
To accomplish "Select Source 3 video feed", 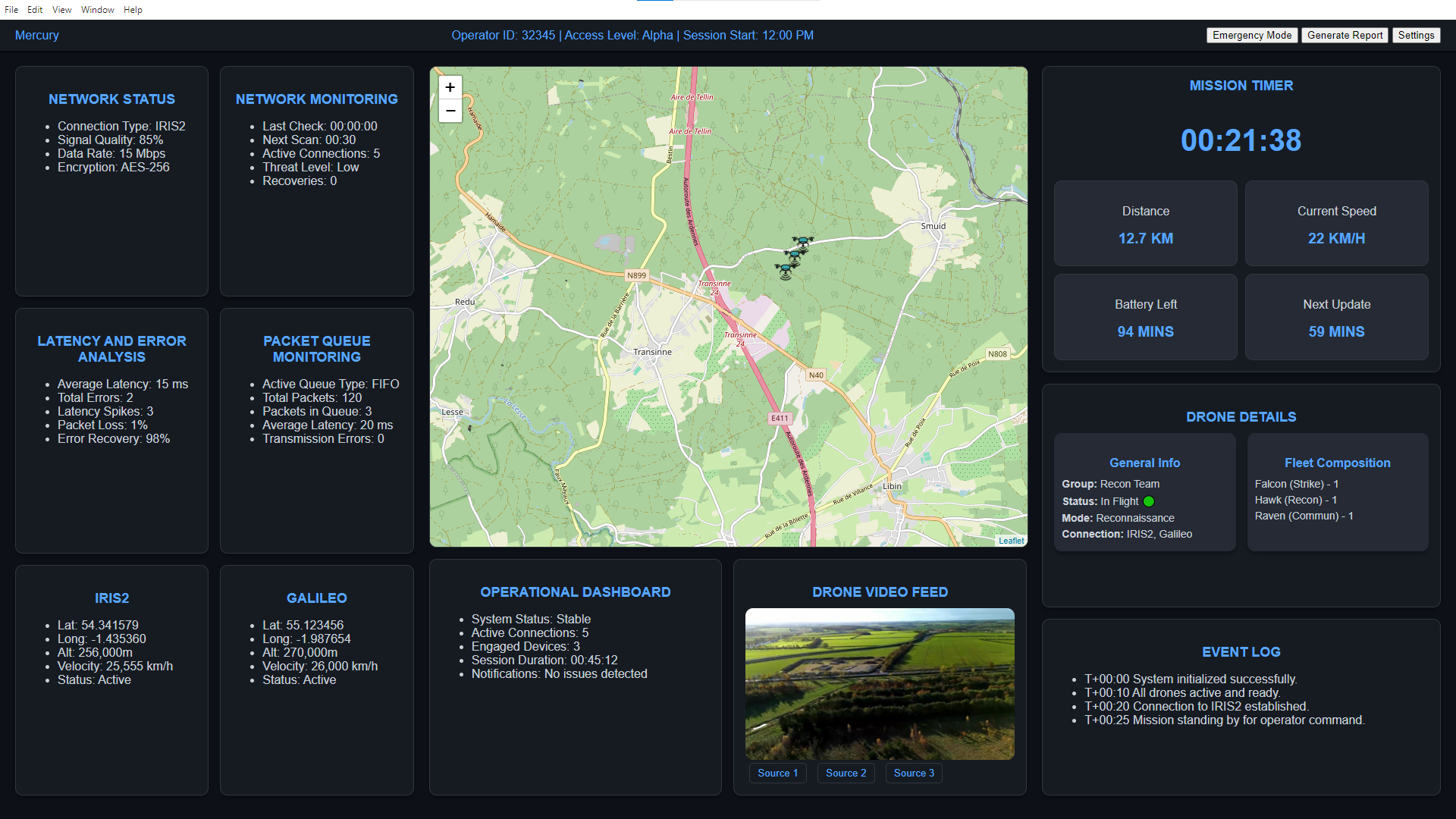I will (x=914, y=773).
